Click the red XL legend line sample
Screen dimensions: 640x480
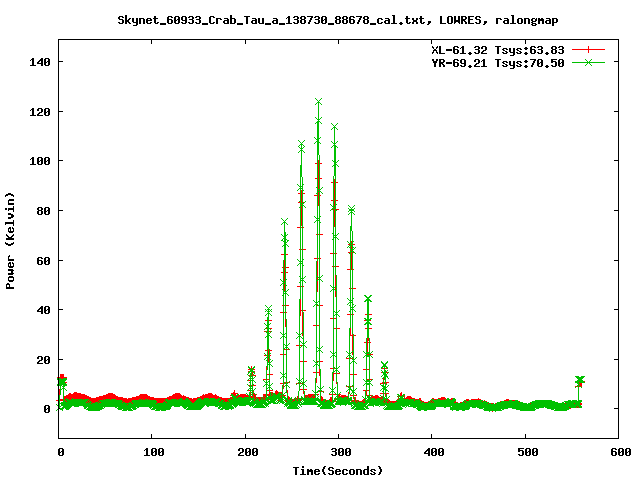(588, 50)
